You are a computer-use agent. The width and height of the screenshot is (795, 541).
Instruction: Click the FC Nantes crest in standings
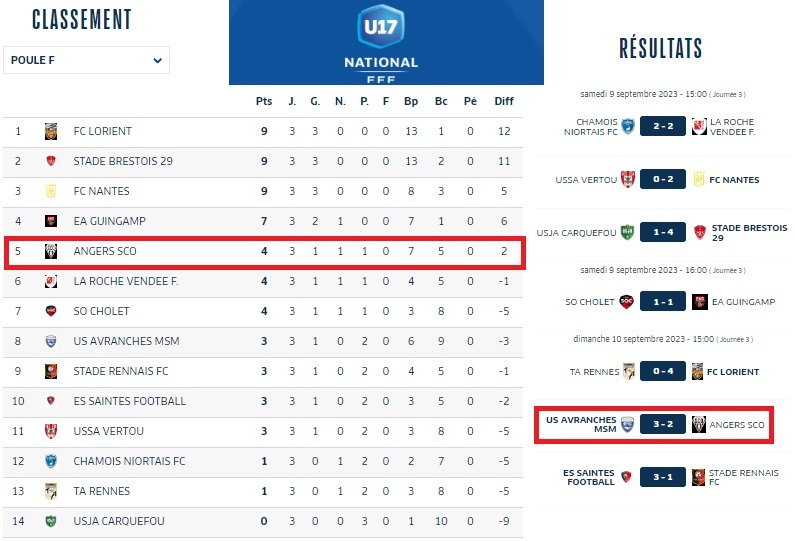[x=51, y=191]
